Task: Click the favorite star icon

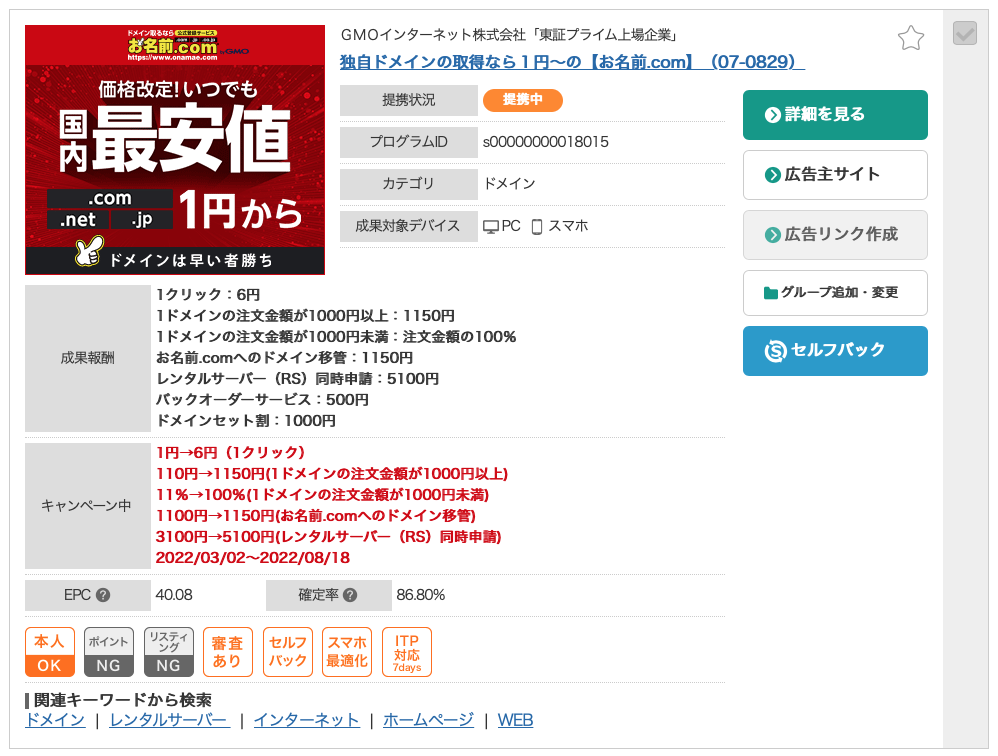Action: pyautogui.click(x=911, y=38)
